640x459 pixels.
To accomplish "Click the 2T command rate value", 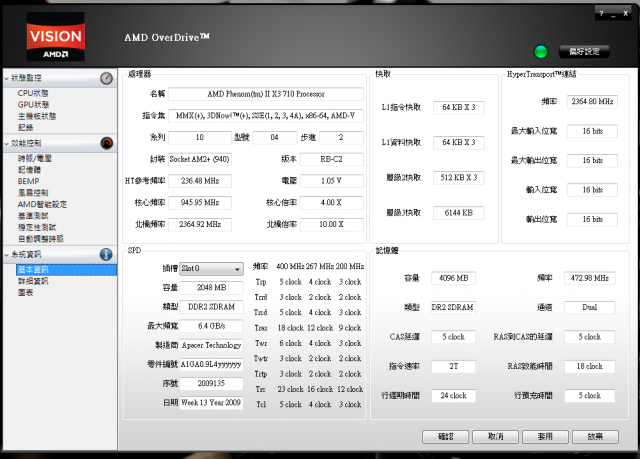I will [453, 366].
